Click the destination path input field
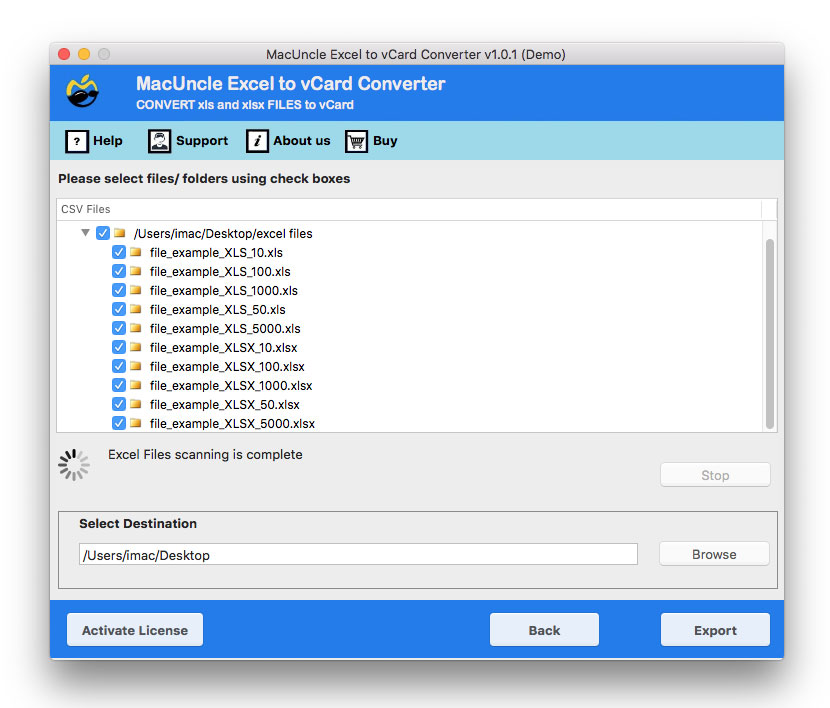 tap(357, 555)
